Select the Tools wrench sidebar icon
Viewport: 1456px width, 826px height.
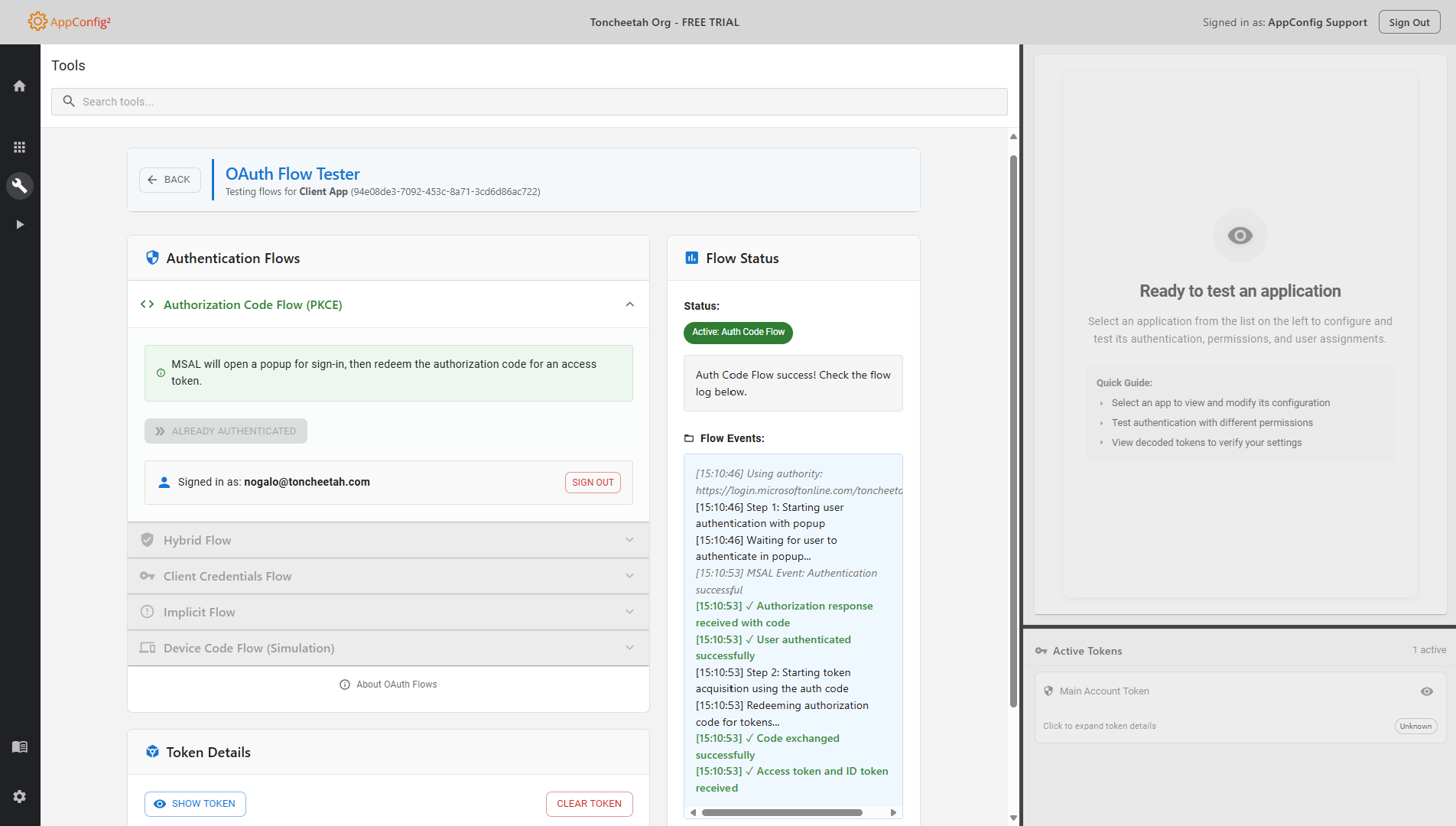point(20,185)
